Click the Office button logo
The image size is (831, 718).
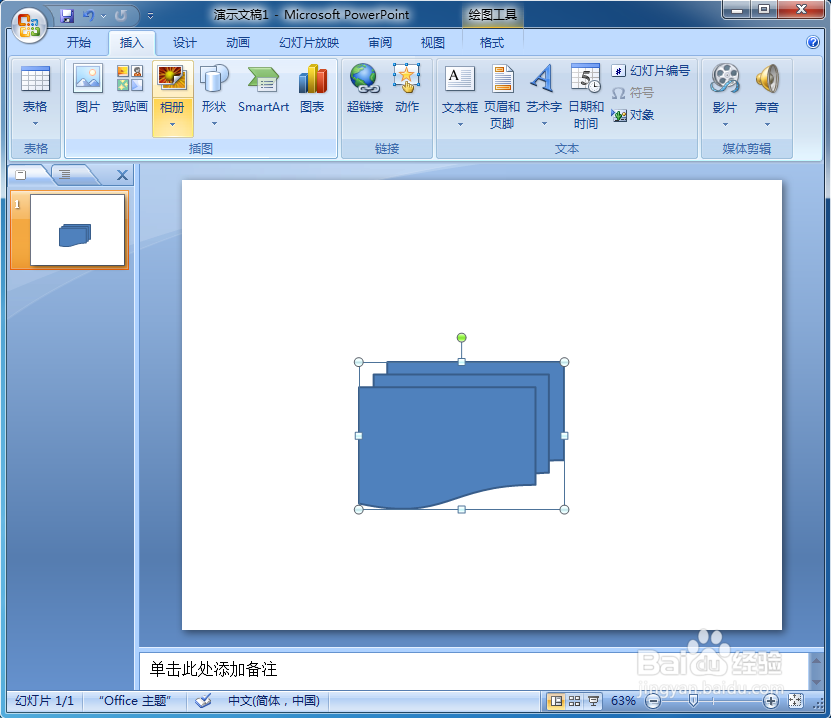29,24
